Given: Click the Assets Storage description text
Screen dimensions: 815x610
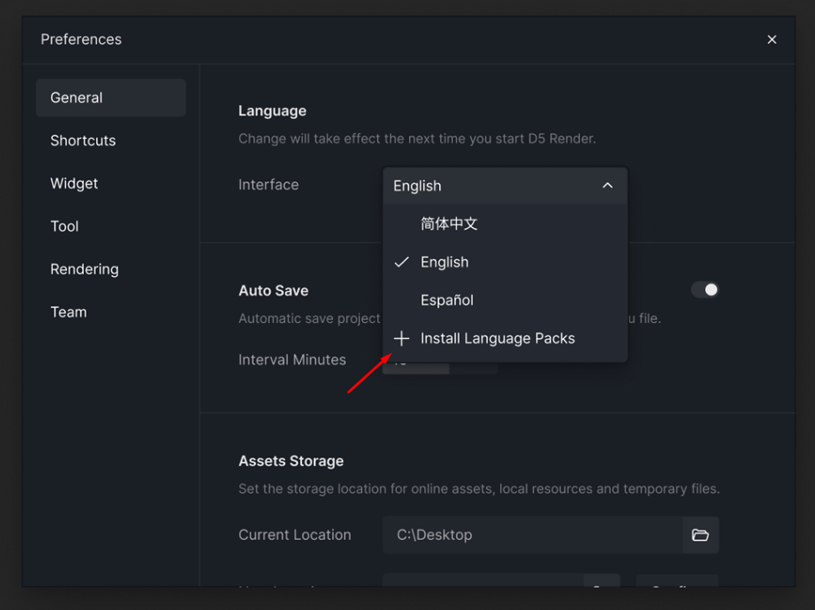Looking at the screenshot, I should pyautogui.click(x=479, y=489).
